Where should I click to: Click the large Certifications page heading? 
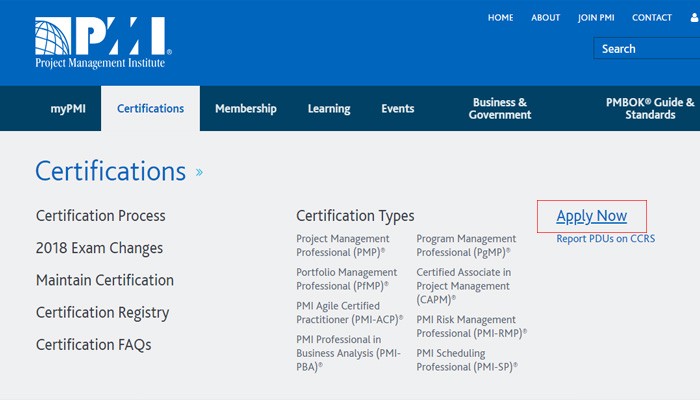110,171
